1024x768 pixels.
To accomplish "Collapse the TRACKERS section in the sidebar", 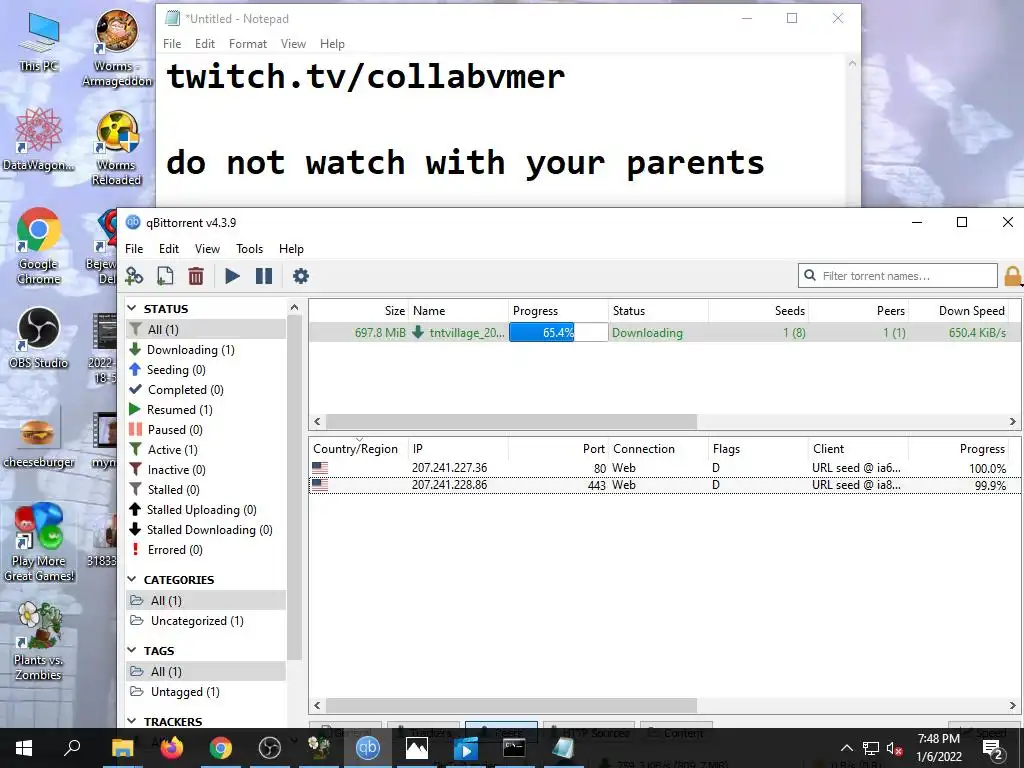I will [x=133, y=722].
